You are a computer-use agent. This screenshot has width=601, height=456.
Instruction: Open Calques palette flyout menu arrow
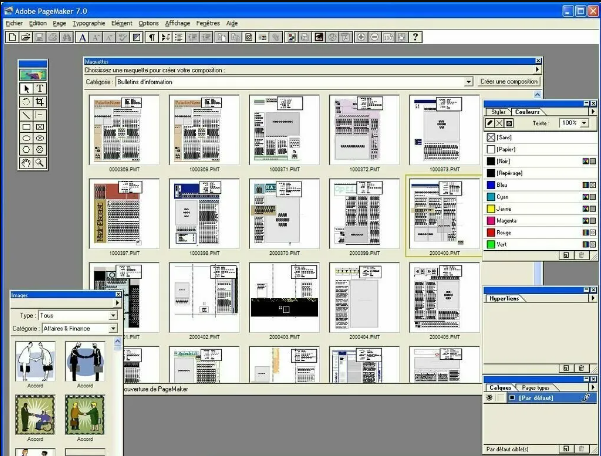click(x=593, y=387)
